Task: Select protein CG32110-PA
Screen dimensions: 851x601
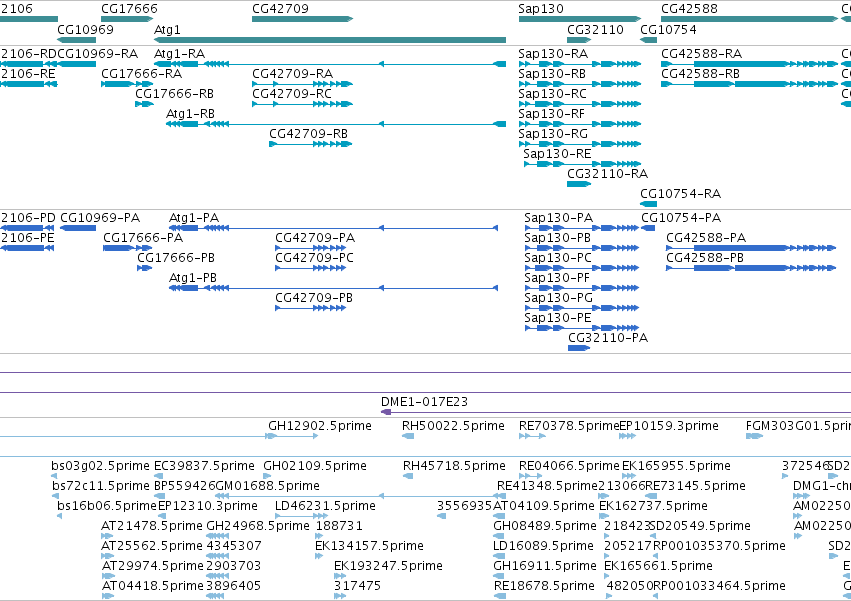Action: click(579, 348)
